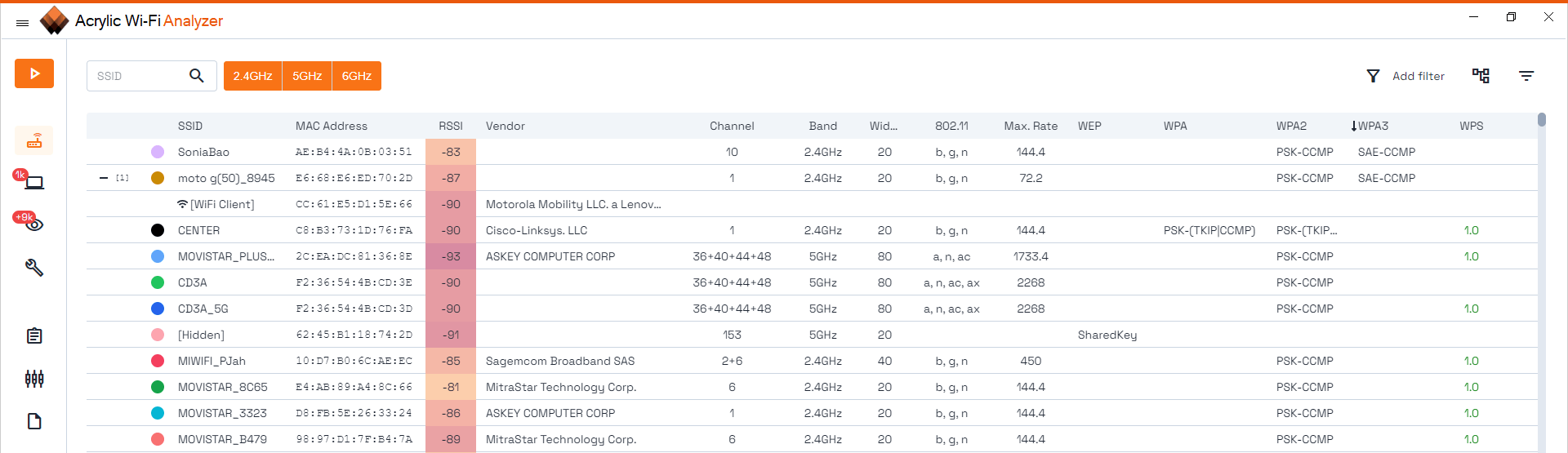
Task: Select the [Hidden] network name
Action: (x=201, y=335)
